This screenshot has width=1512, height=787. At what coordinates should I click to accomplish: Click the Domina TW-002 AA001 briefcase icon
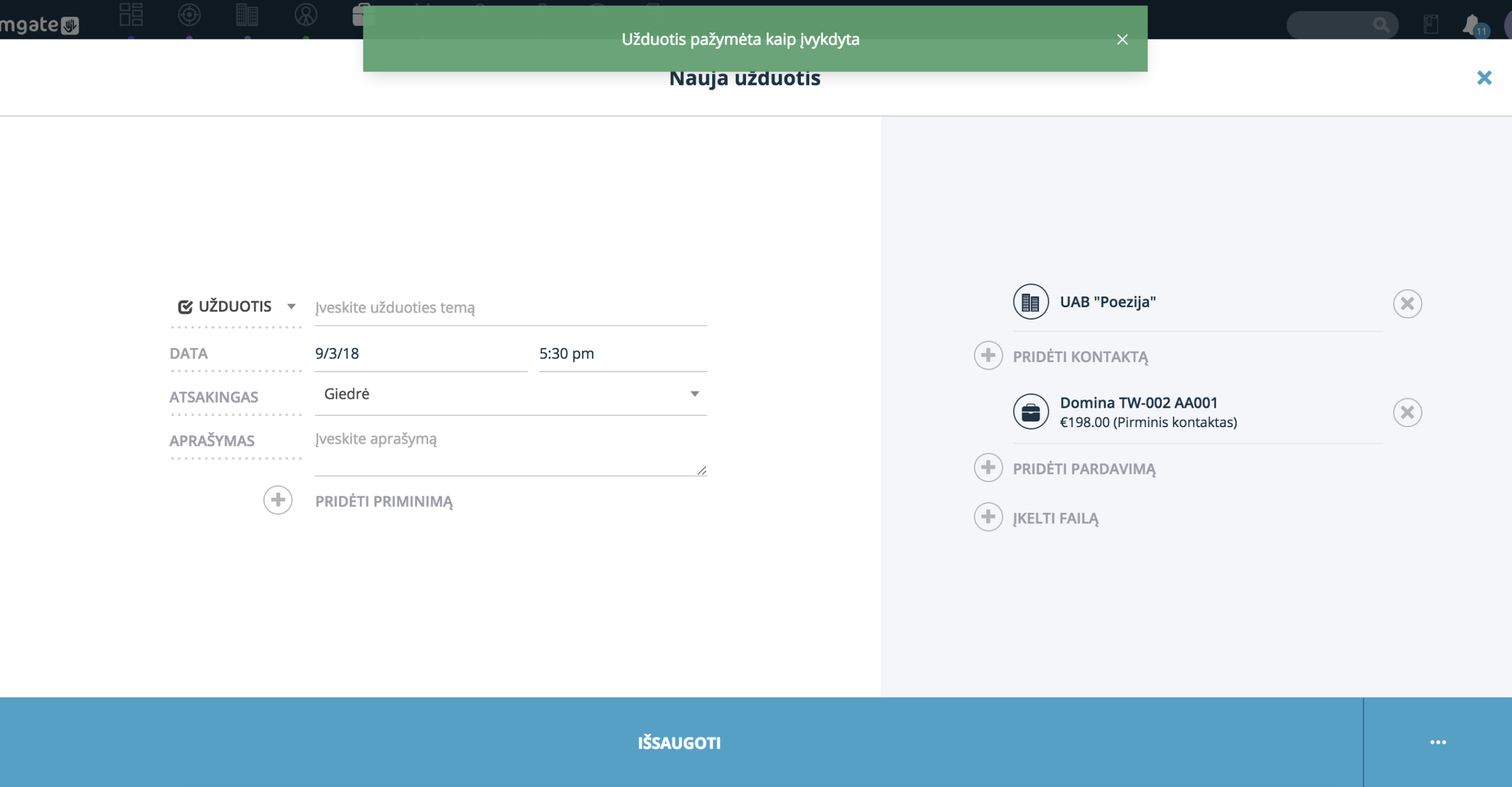[x=1031, y=412]
